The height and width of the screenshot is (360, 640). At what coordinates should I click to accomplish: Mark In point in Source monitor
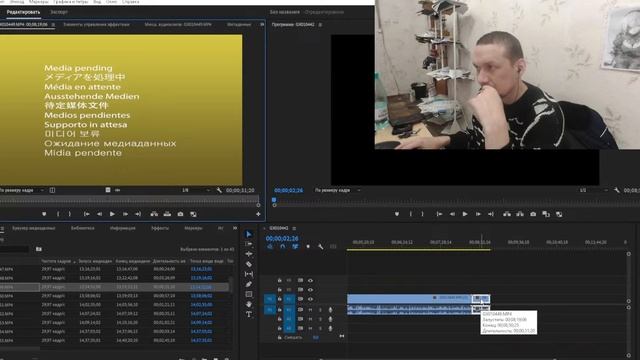tap(58, 214)
